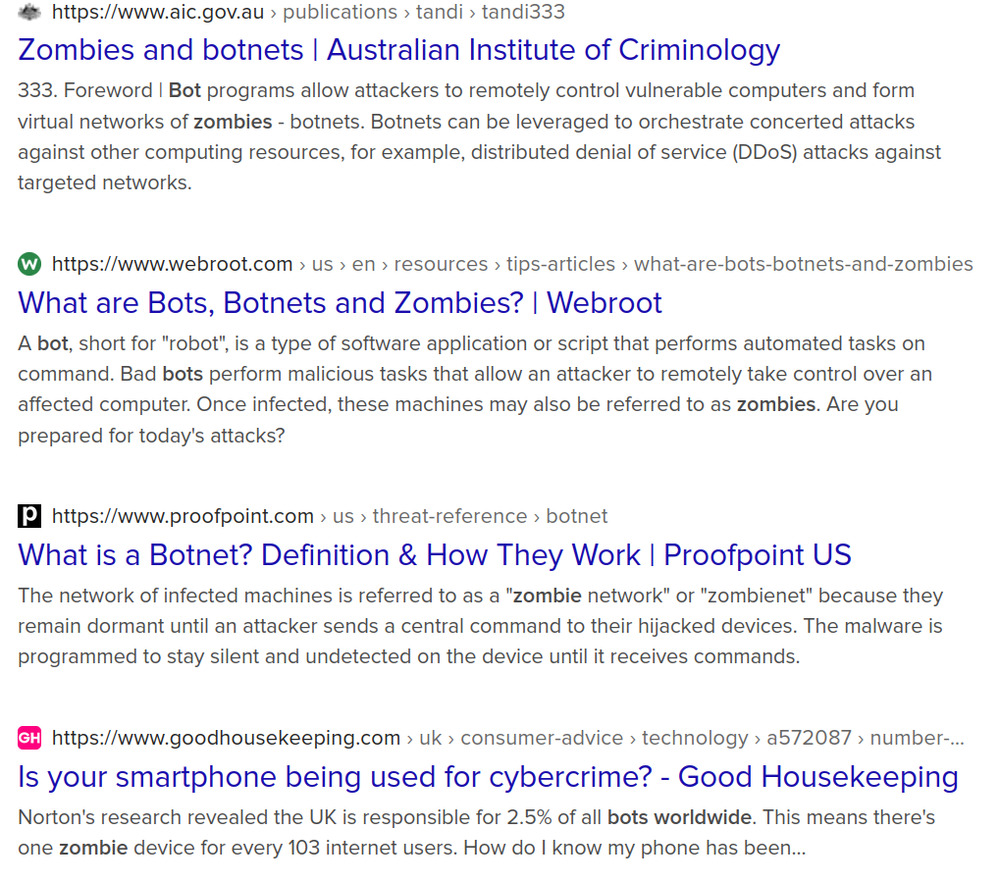Image resolution: width=1000 pixels, height=882 pixels.
Task: Click the snippet describing the "zombienet"
Action: coord(480,626)
